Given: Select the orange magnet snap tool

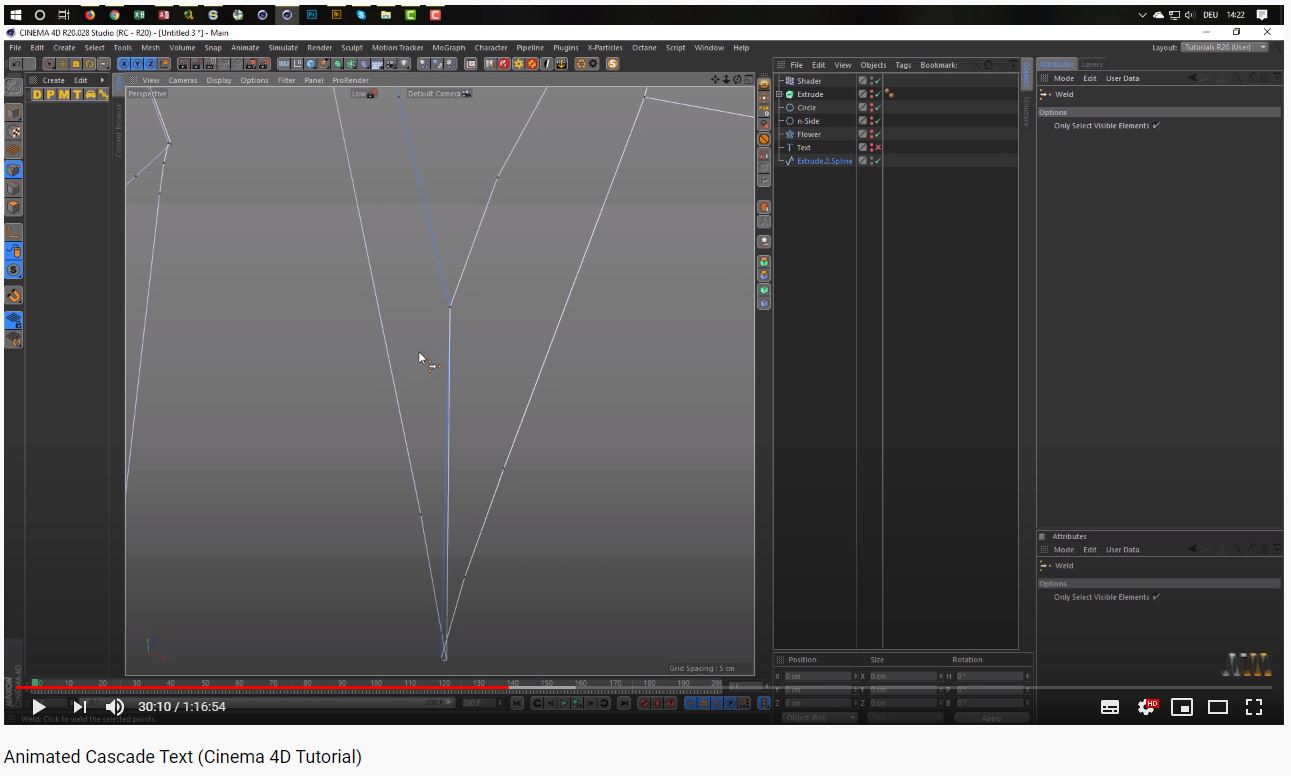Looking at the screenshot, I should [14, 296].
